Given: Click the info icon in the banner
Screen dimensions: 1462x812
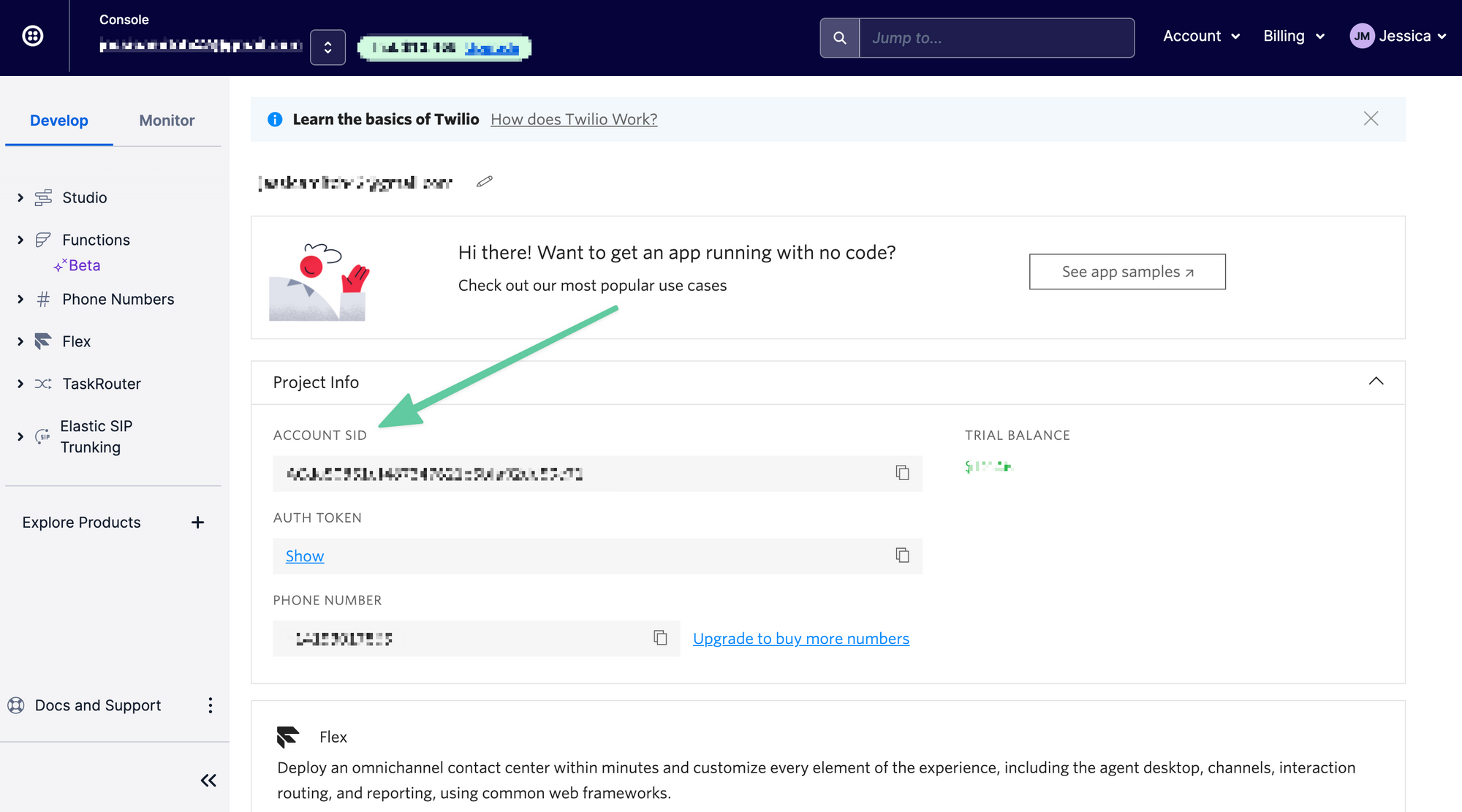Looking at the screenshot, I should tap(275, 119).
